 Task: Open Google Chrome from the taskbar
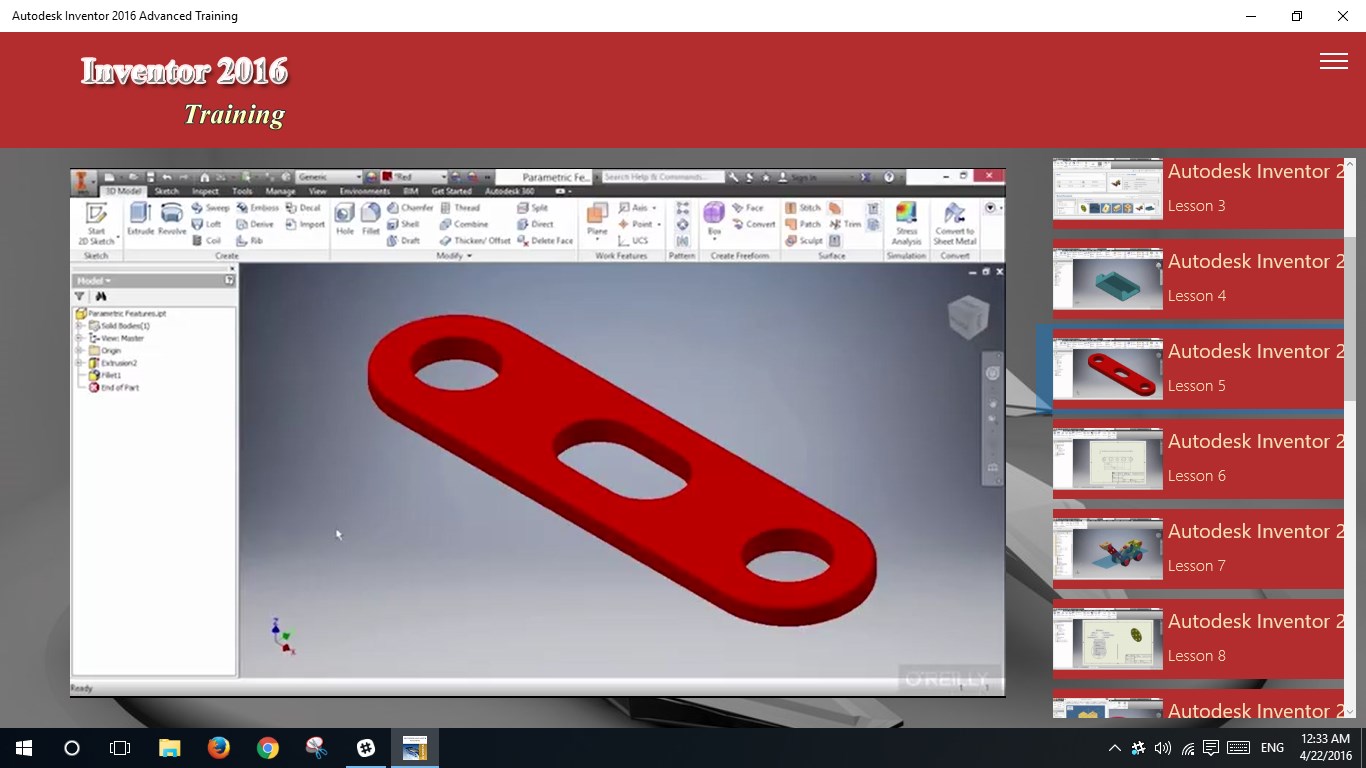coord(267,747)
